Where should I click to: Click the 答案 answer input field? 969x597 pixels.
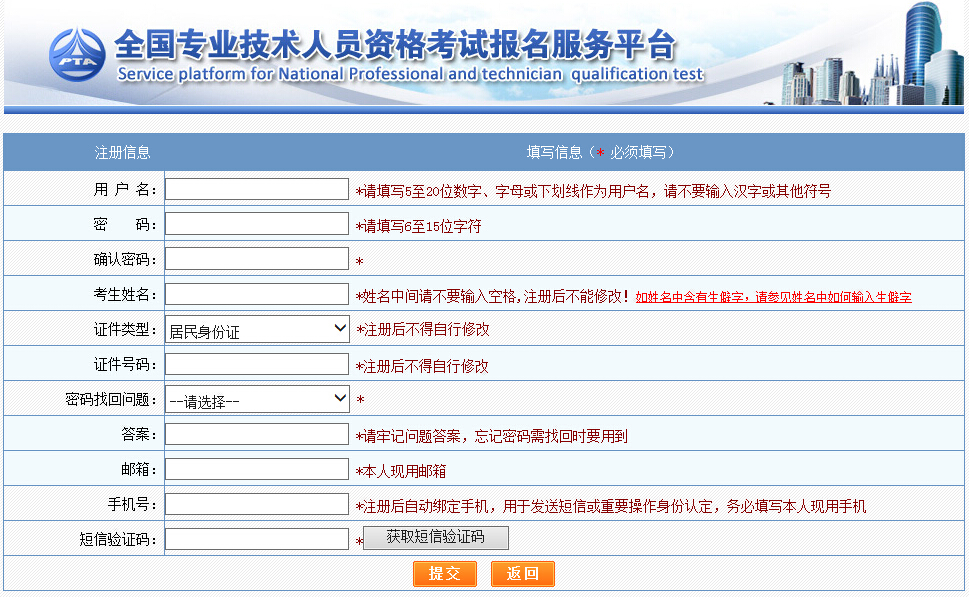pos(256,434)
